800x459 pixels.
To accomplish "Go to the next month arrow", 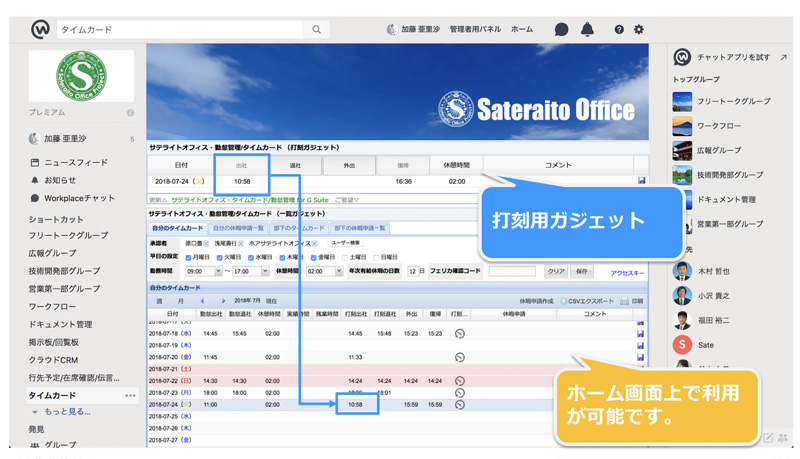I will [x=223, y=301].
